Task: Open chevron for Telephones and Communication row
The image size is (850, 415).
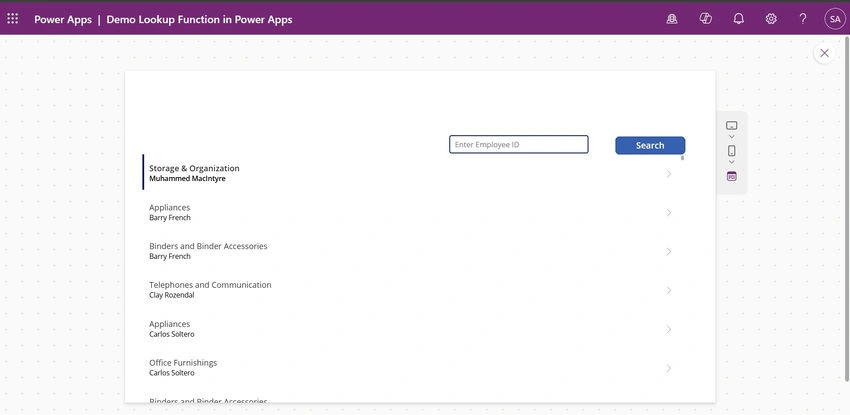Action: click(x=668, y=290)
